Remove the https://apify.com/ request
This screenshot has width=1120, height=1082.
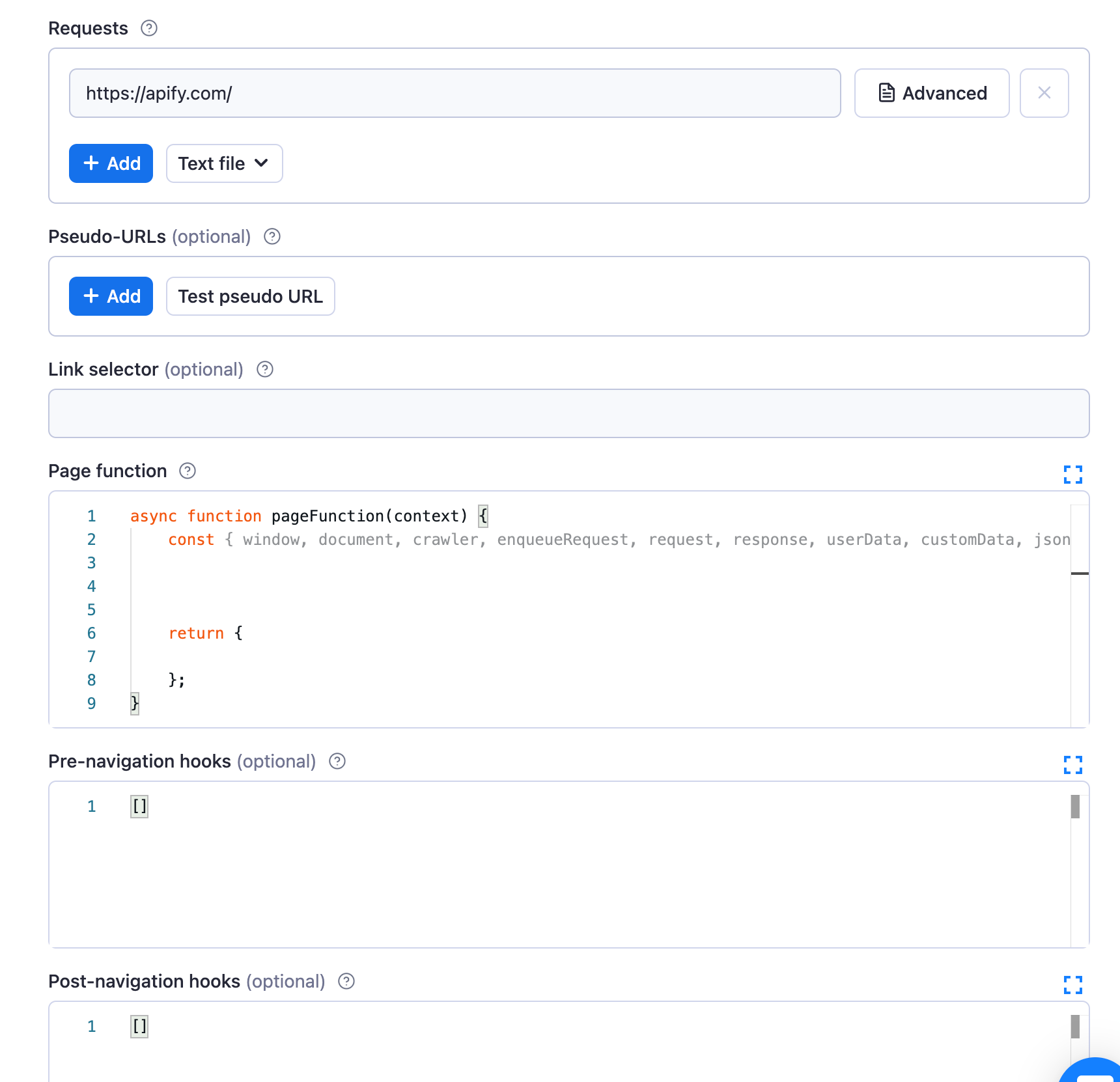click(1044, 93)
